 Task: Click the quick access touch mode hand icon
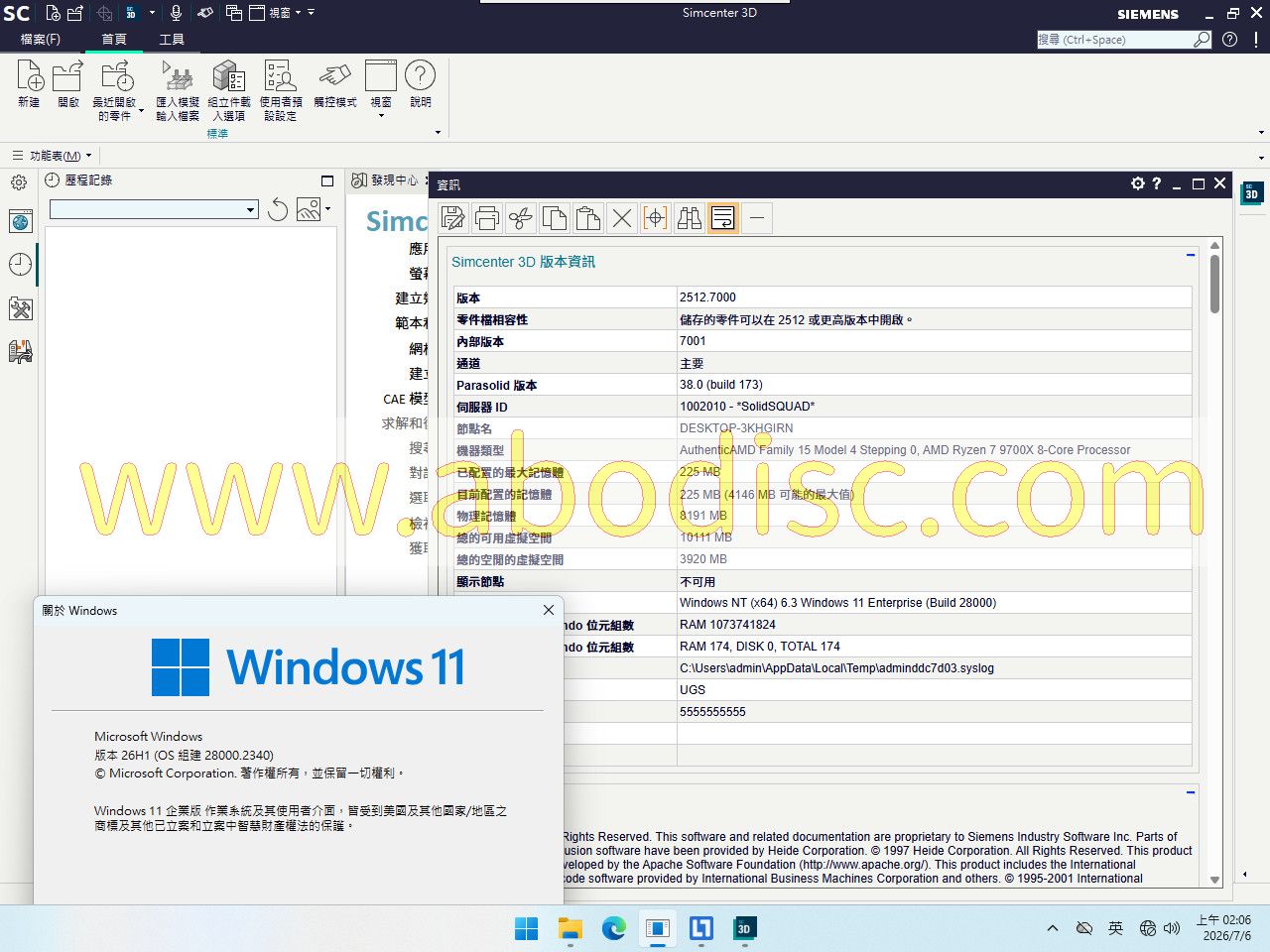(204, 13)
